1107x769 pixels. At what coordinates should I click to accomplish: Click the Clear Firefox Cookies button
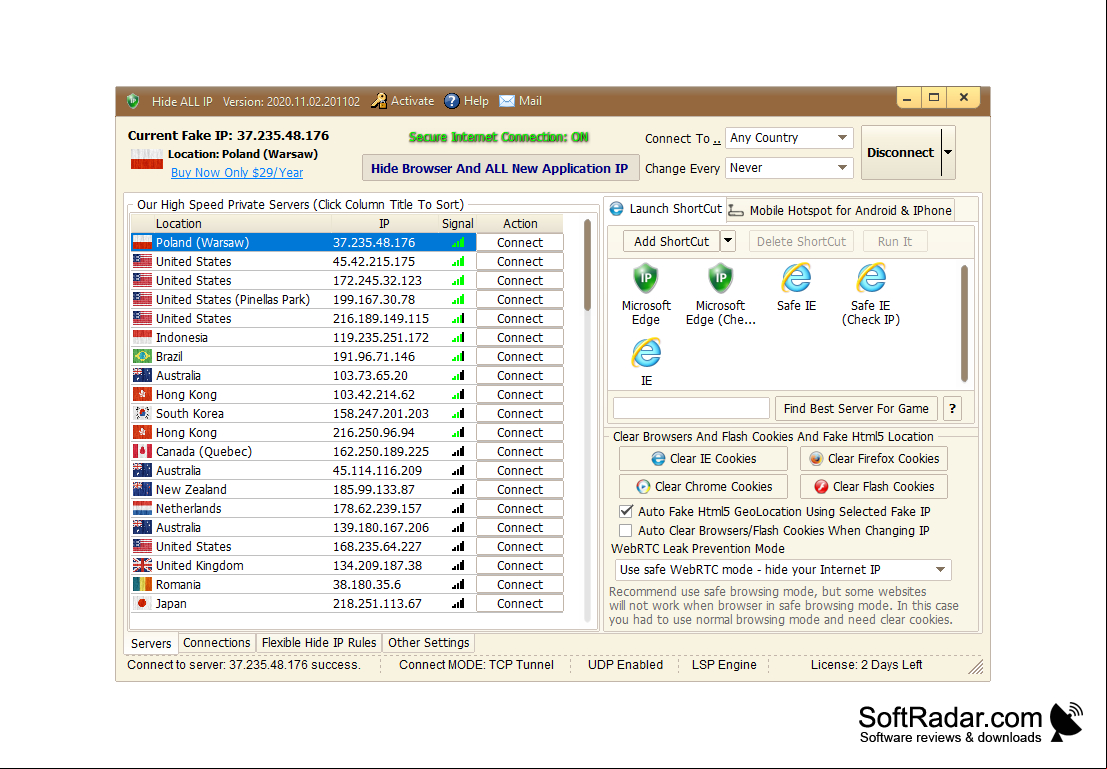coord(874,459)
